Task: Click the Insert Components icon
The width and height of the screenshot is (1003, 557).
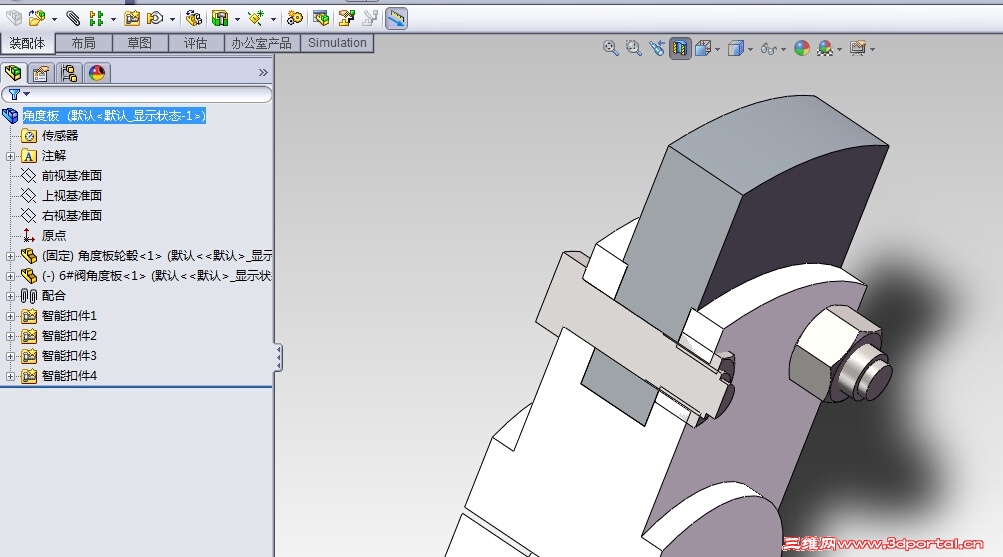Action: pos(36,18)
